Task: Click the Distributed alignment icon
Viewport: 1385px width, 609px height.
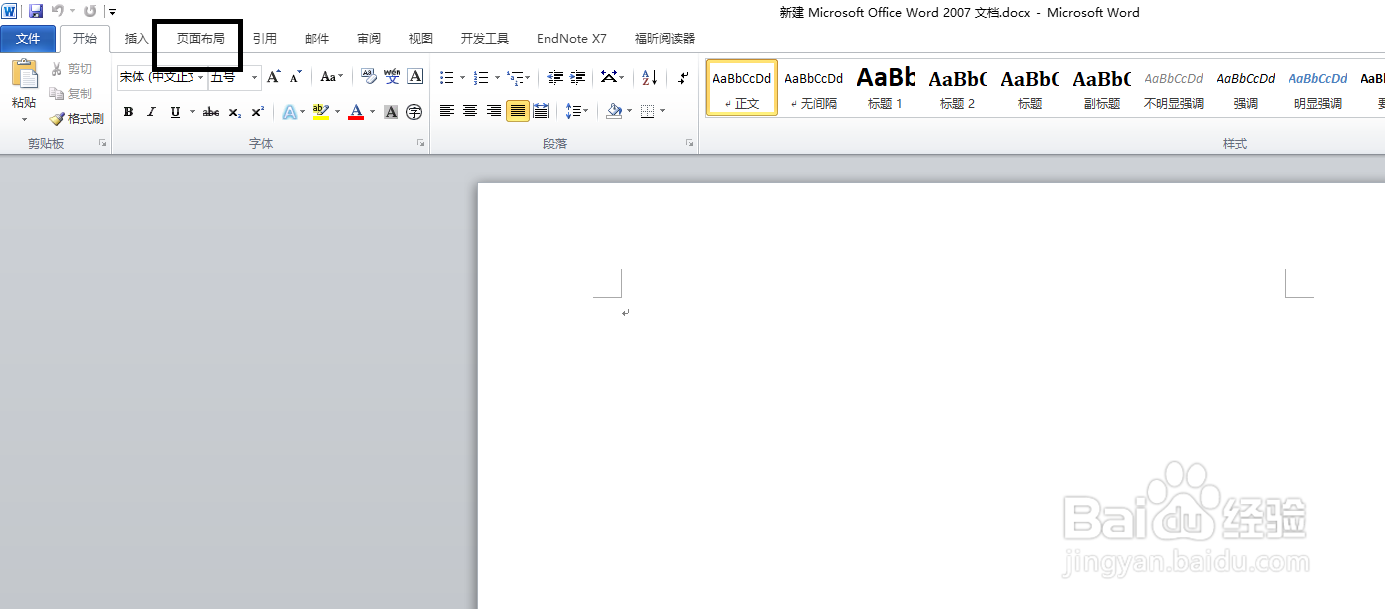Action: point(541,111)
